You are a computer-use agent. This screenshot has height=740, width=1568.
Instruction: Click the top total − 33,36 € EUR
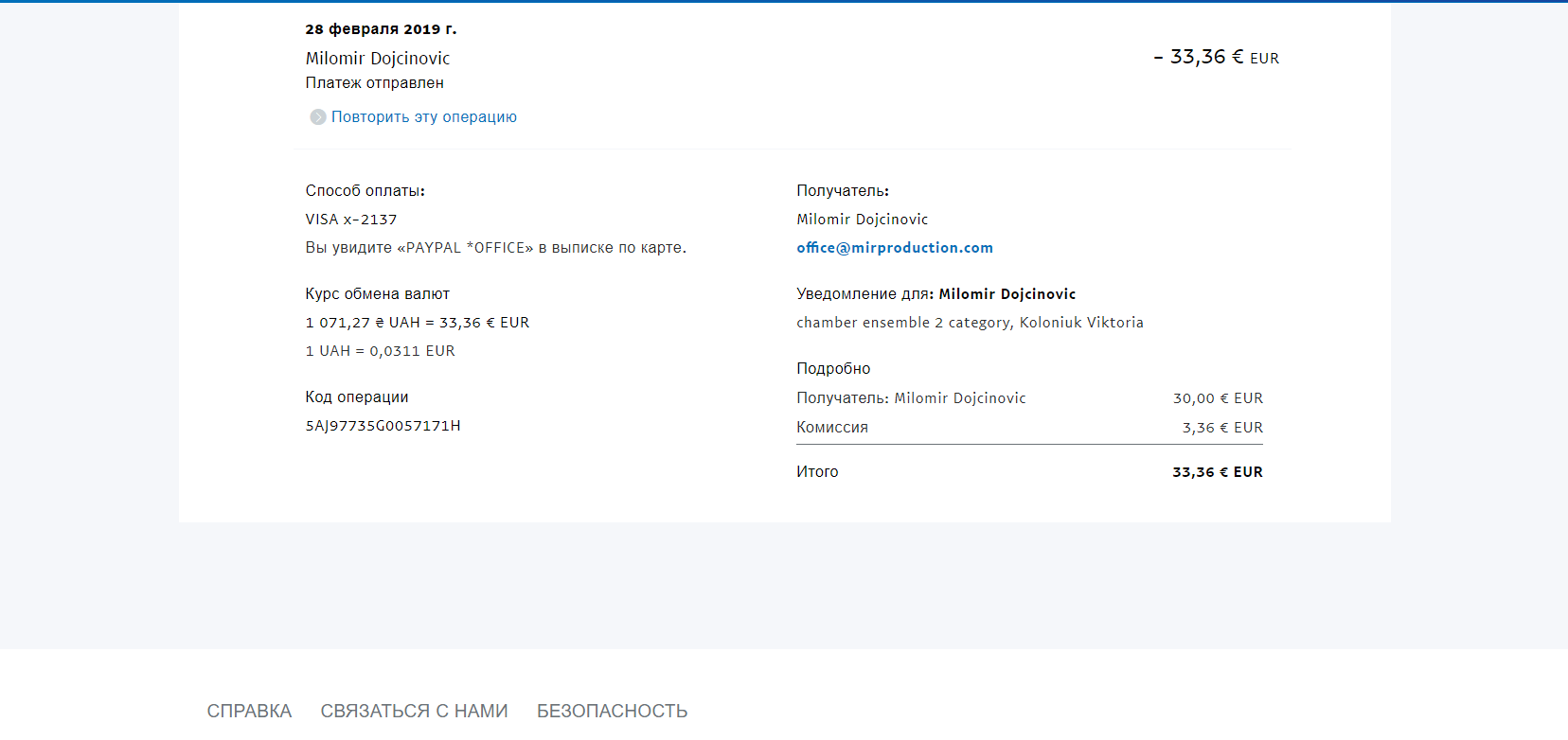coord(1216,58)
